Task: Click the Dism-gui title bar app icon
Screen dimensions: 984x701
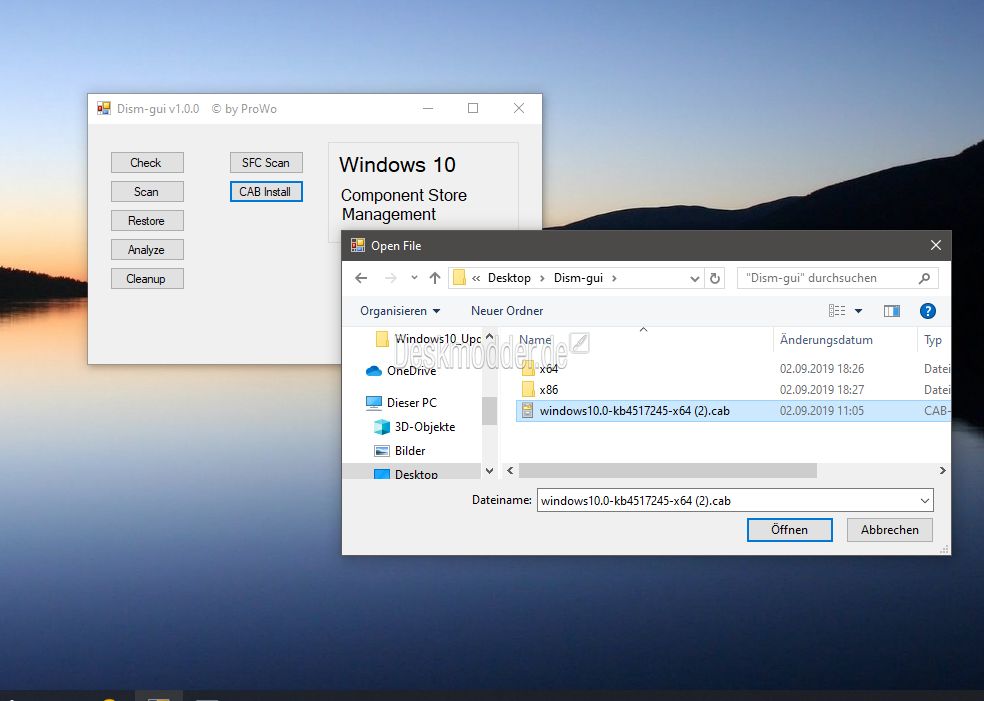Action: tap(104, 109)
